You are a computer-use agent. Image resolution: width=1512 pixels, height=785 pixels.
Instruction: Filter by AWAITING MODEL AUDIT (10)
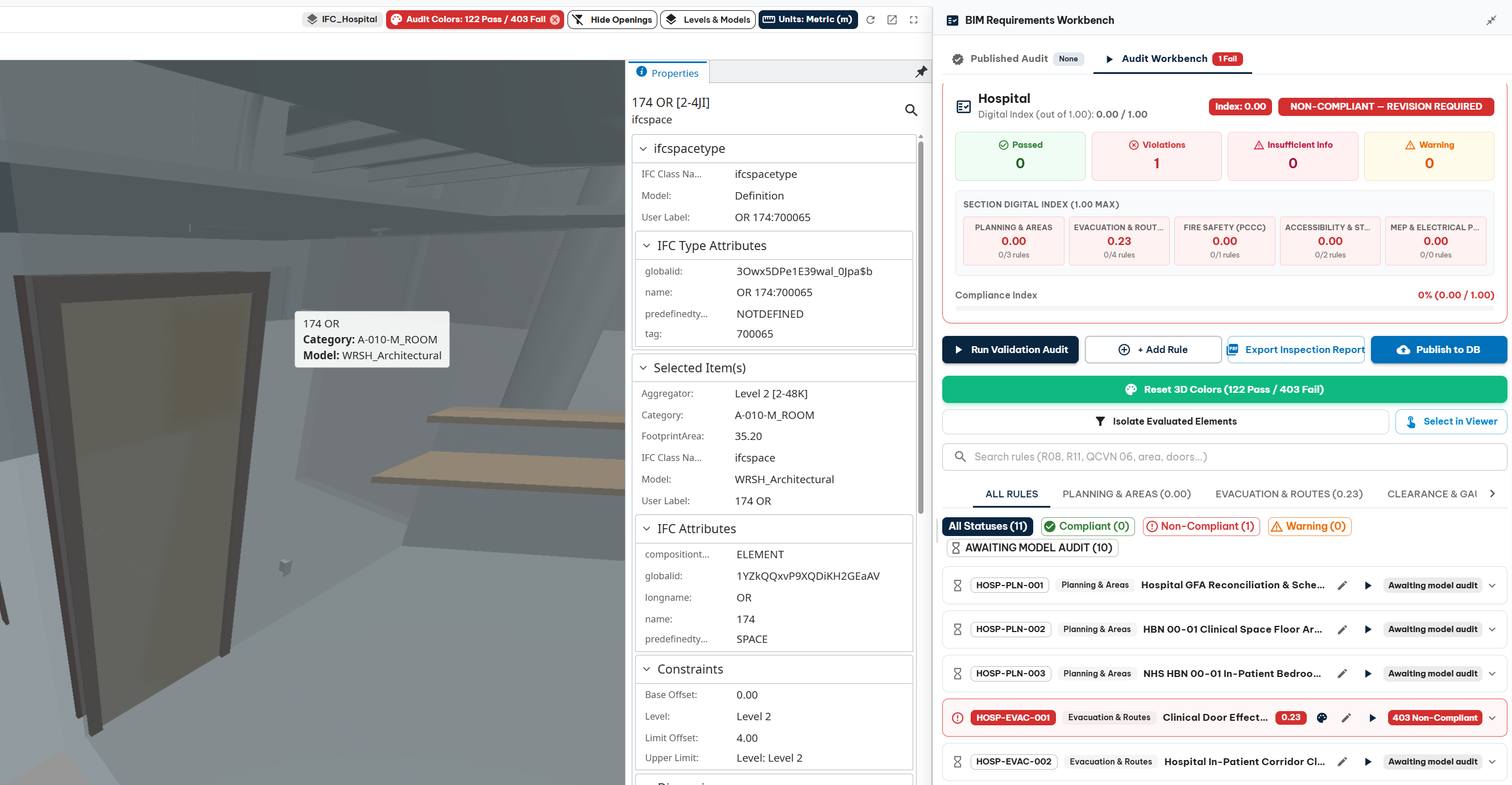pyautogui.click(x=1032, y=547)
